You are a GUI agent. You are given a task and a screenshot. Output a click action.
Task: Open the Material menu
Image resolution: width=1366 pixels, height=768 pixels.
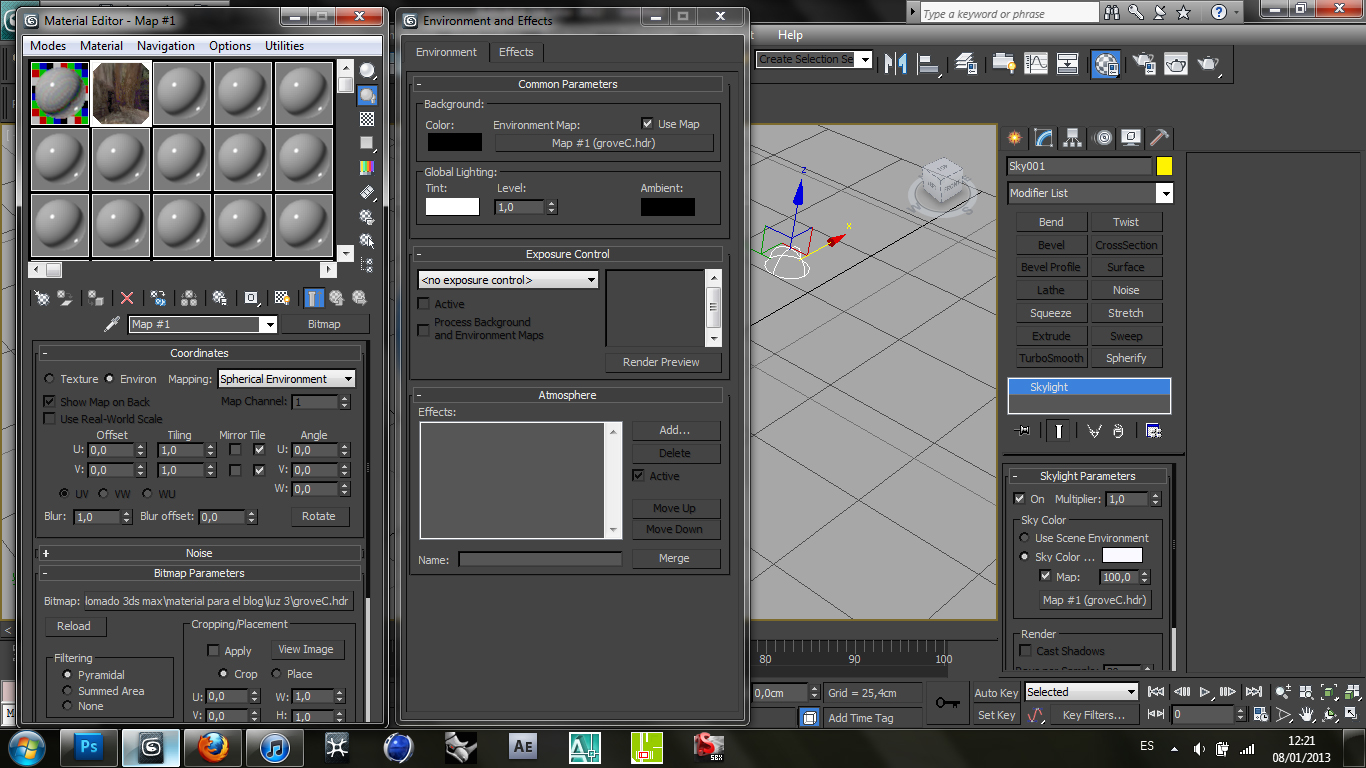click(x=102, y=45)
